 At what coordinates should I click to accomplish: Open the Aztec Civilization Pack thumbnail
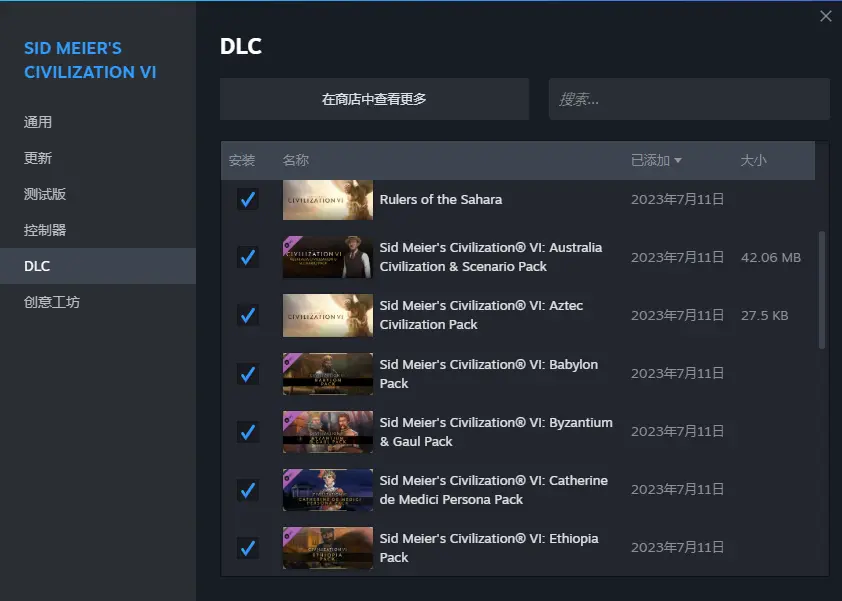328,315
